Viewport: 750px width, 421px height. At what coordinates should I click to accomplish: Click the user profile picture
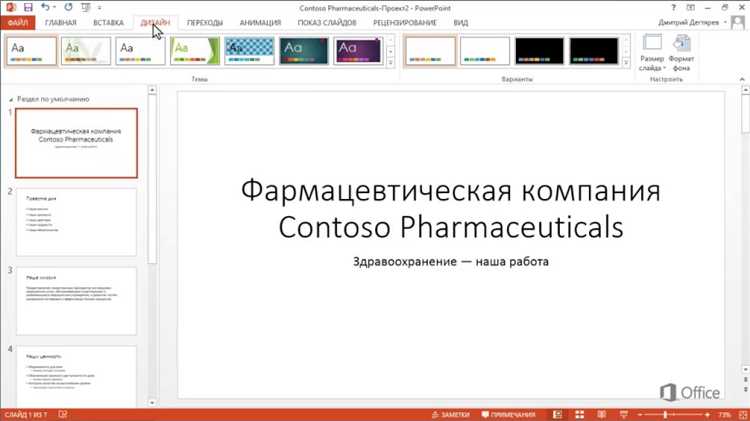click(738, 22)
